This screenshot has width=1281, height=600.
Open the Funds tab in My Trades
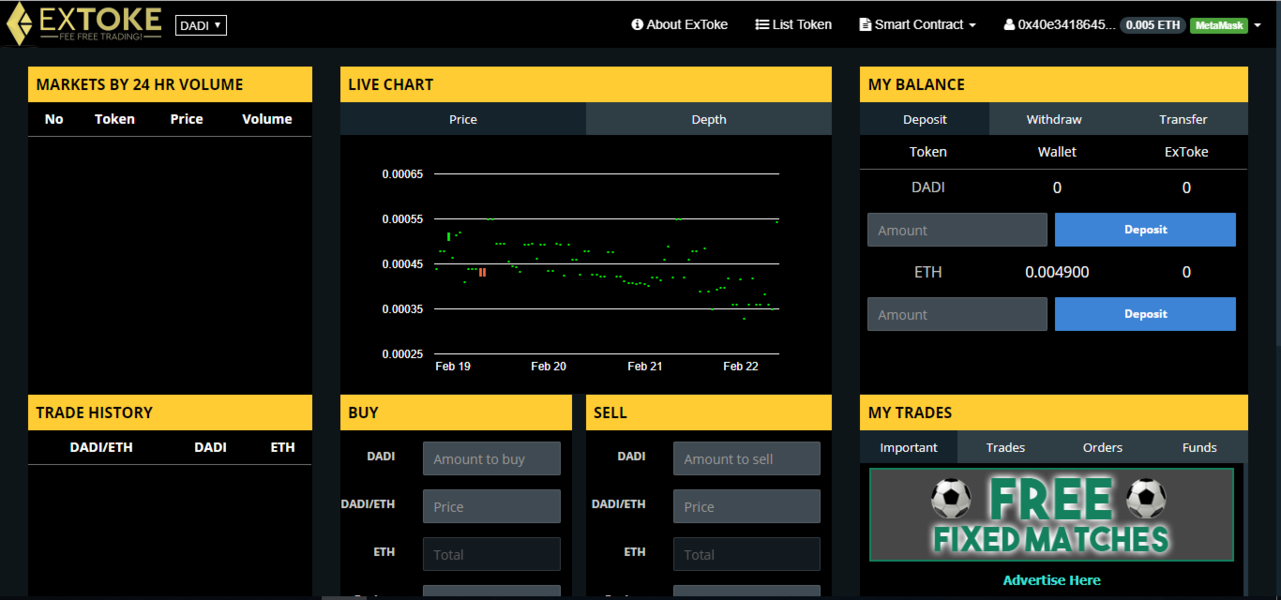click(1199, 447)
